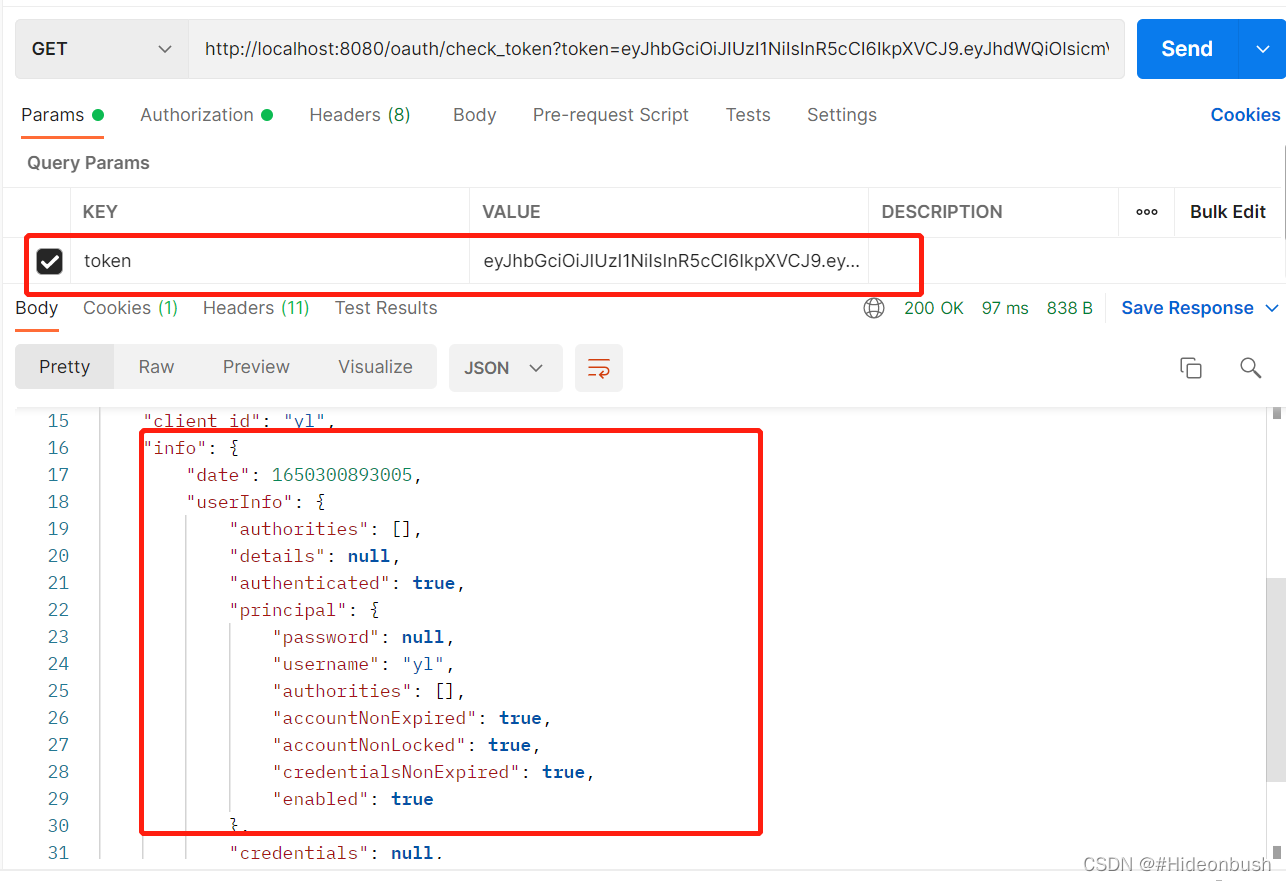
Task: Click the token value cell
Action: coord(669,262)
